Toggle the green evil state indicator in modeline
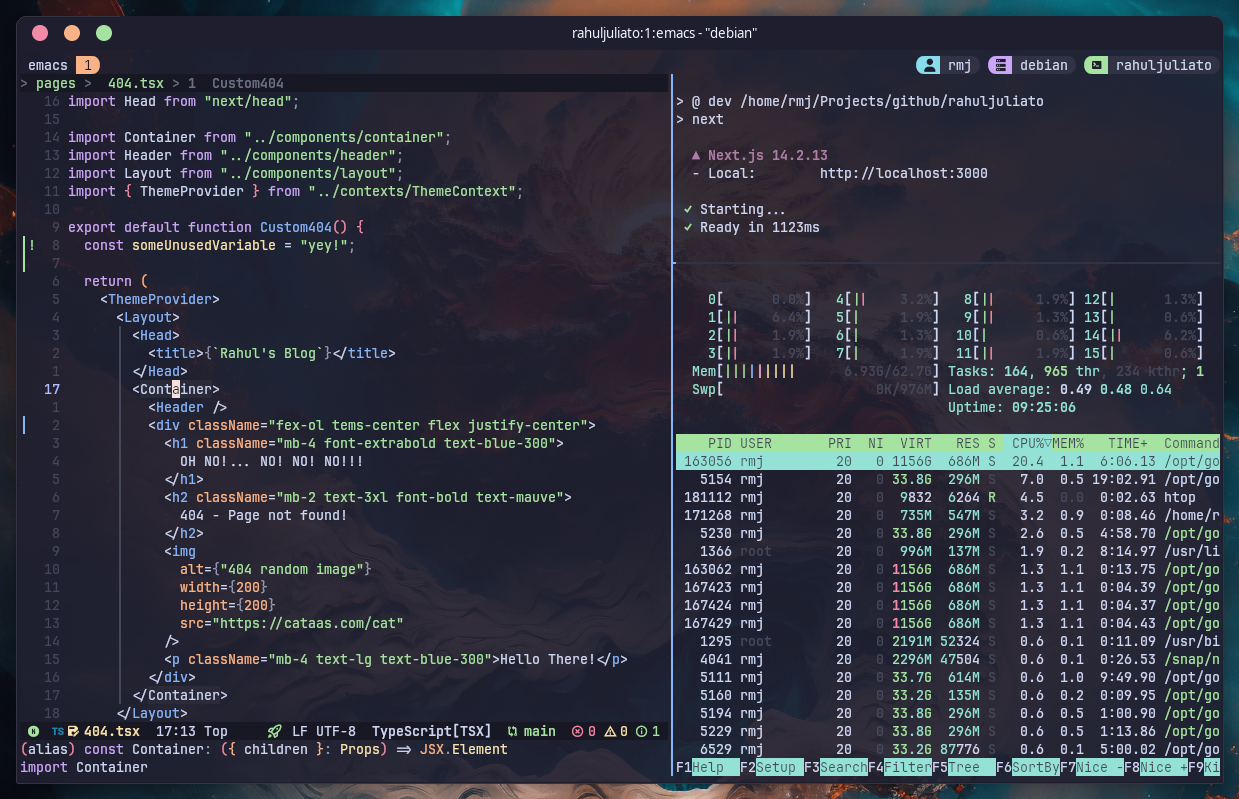Image resolution: width=1239 pixels, height=799 pixels. pyautogui.click(x=33, y=731)
